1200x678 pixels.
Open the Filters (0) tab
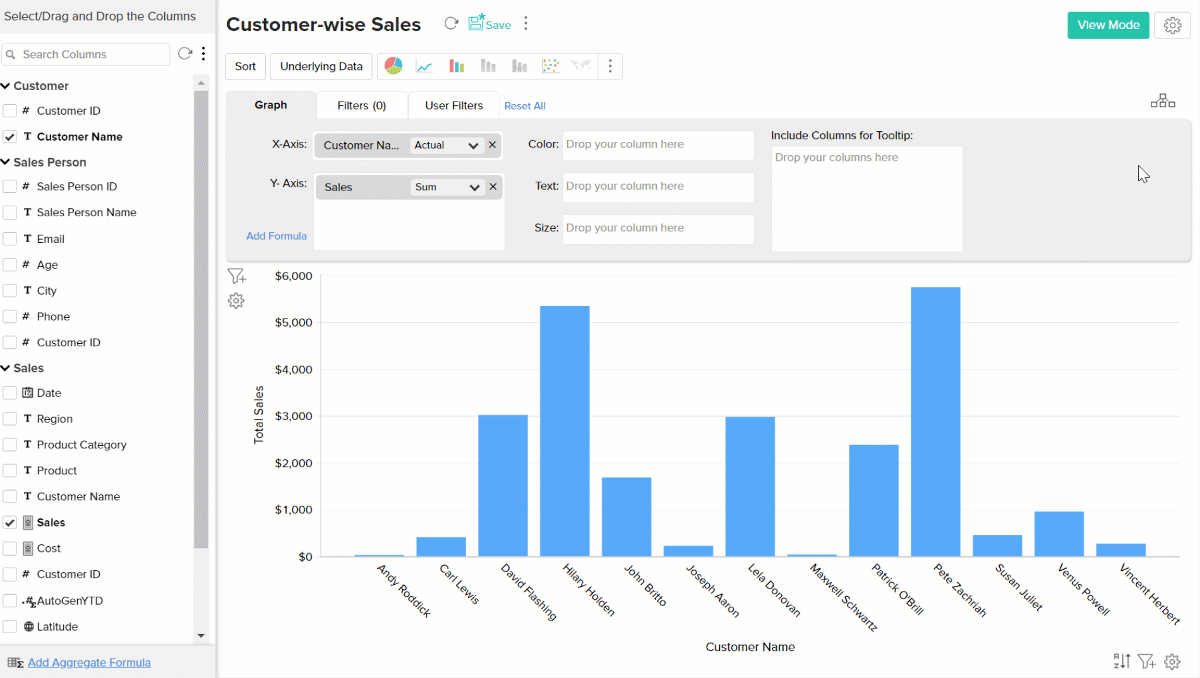click(361, 105)
